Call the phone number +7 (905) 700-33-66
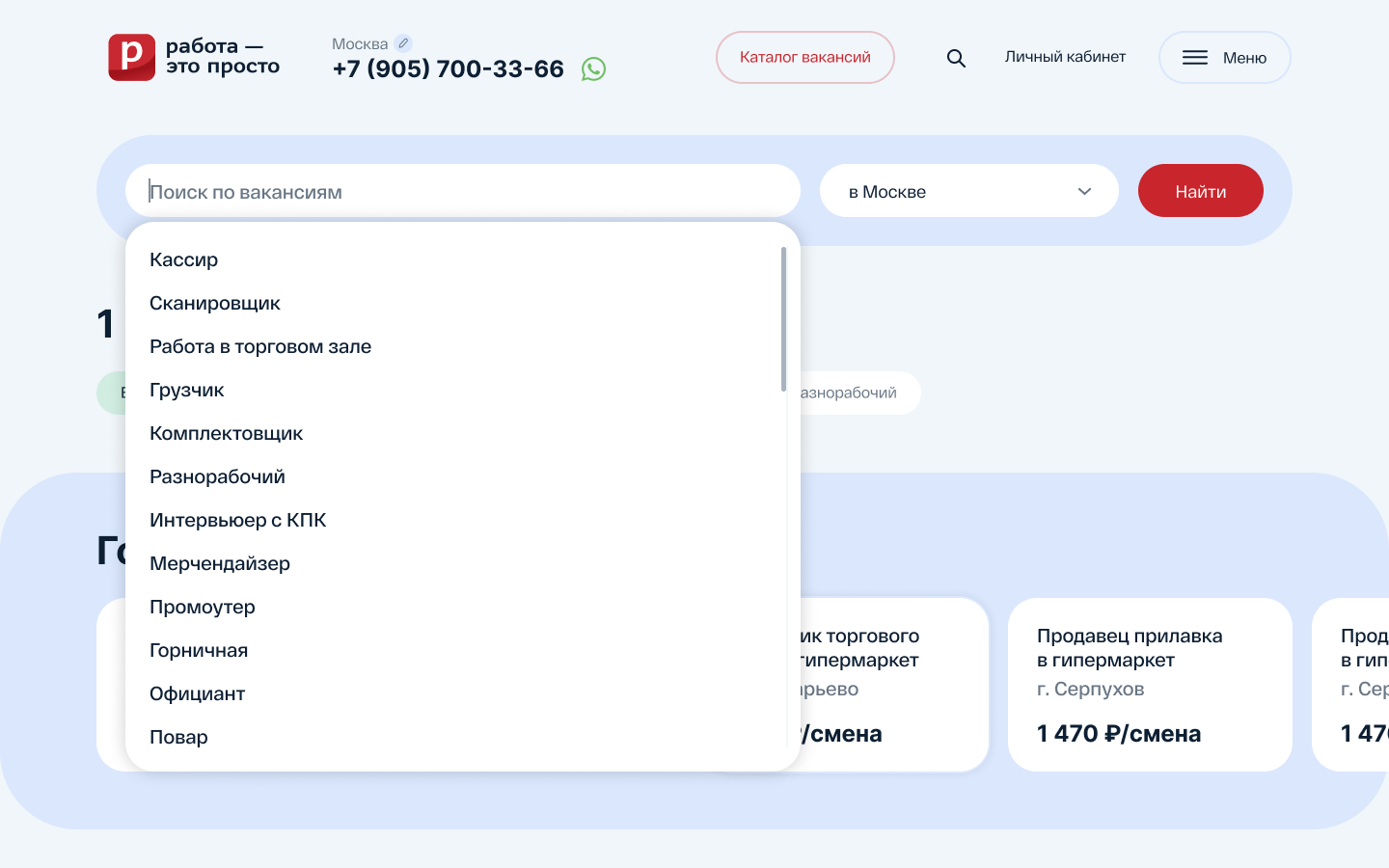Screen dimensions: 1389x868 [448, 69]
